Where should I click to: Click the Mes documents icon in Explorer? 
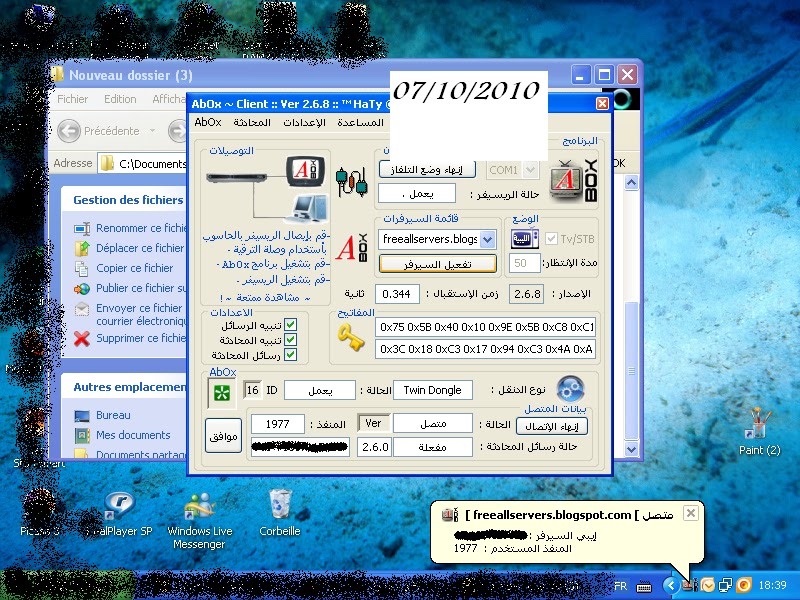pos(82,435)
